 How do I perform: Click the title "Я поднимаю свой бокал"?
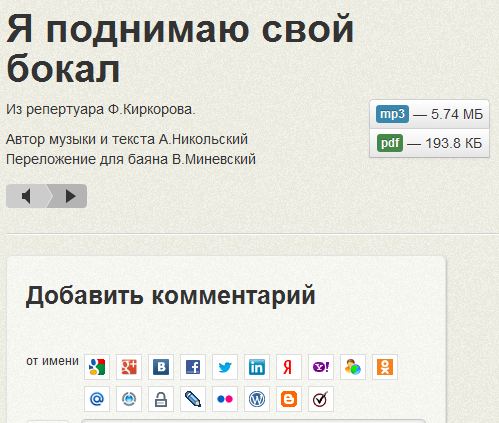click(180, 49)
